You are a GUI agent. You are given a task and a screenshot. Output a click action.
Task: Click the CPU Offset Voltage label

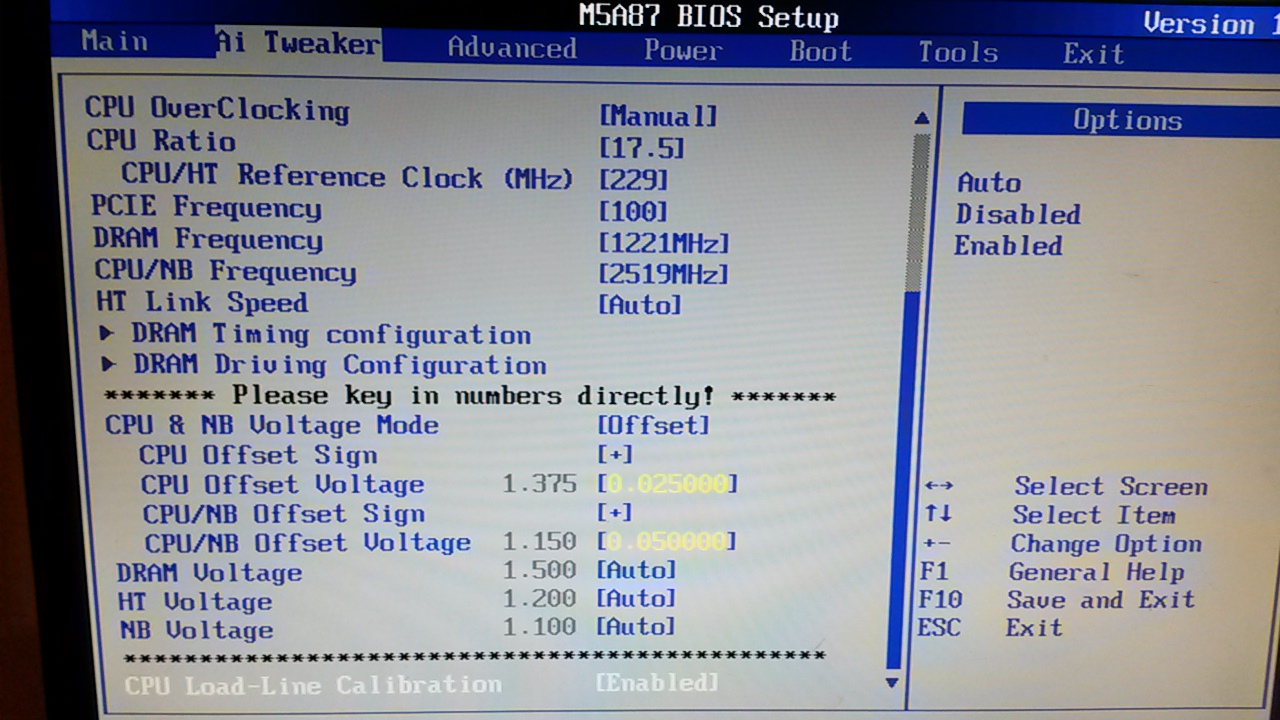[x=283, y=484]
